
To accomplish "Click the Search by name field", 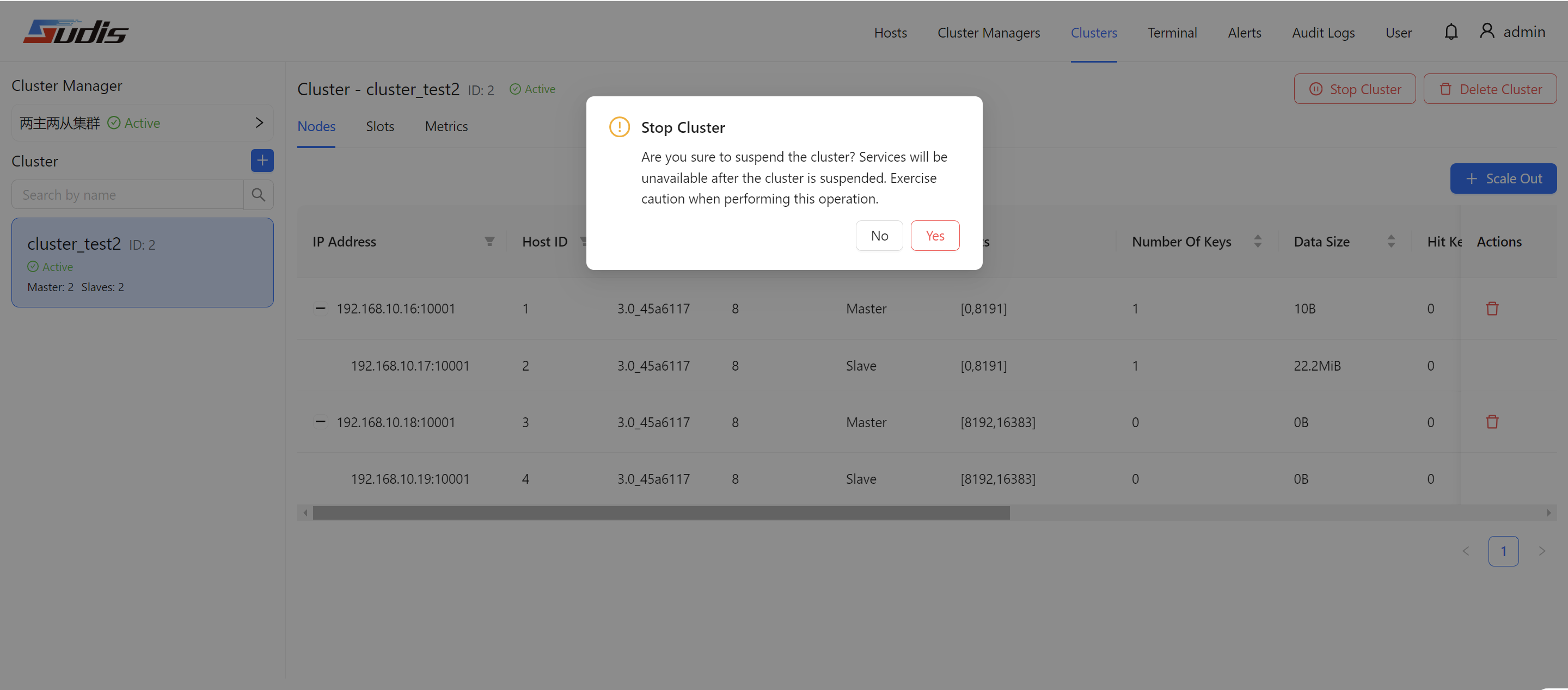I will (x=127, y=195).
